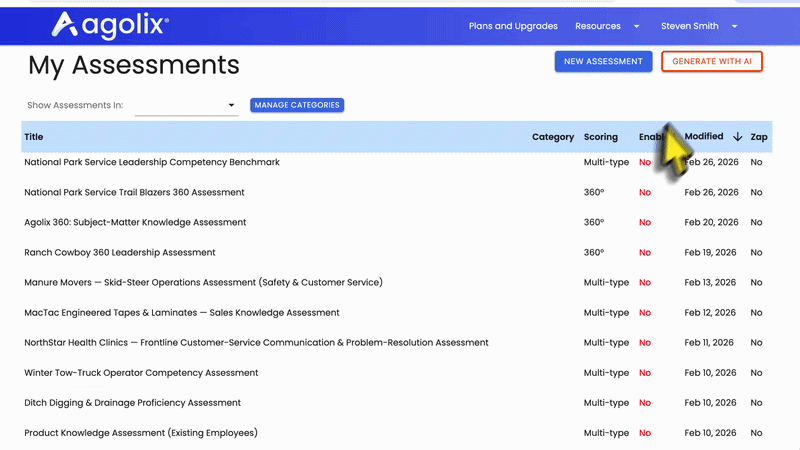Toggle Enabled status for Ditch Digging assessment
This screenshot has height=450, width=800.
(645, 403)
